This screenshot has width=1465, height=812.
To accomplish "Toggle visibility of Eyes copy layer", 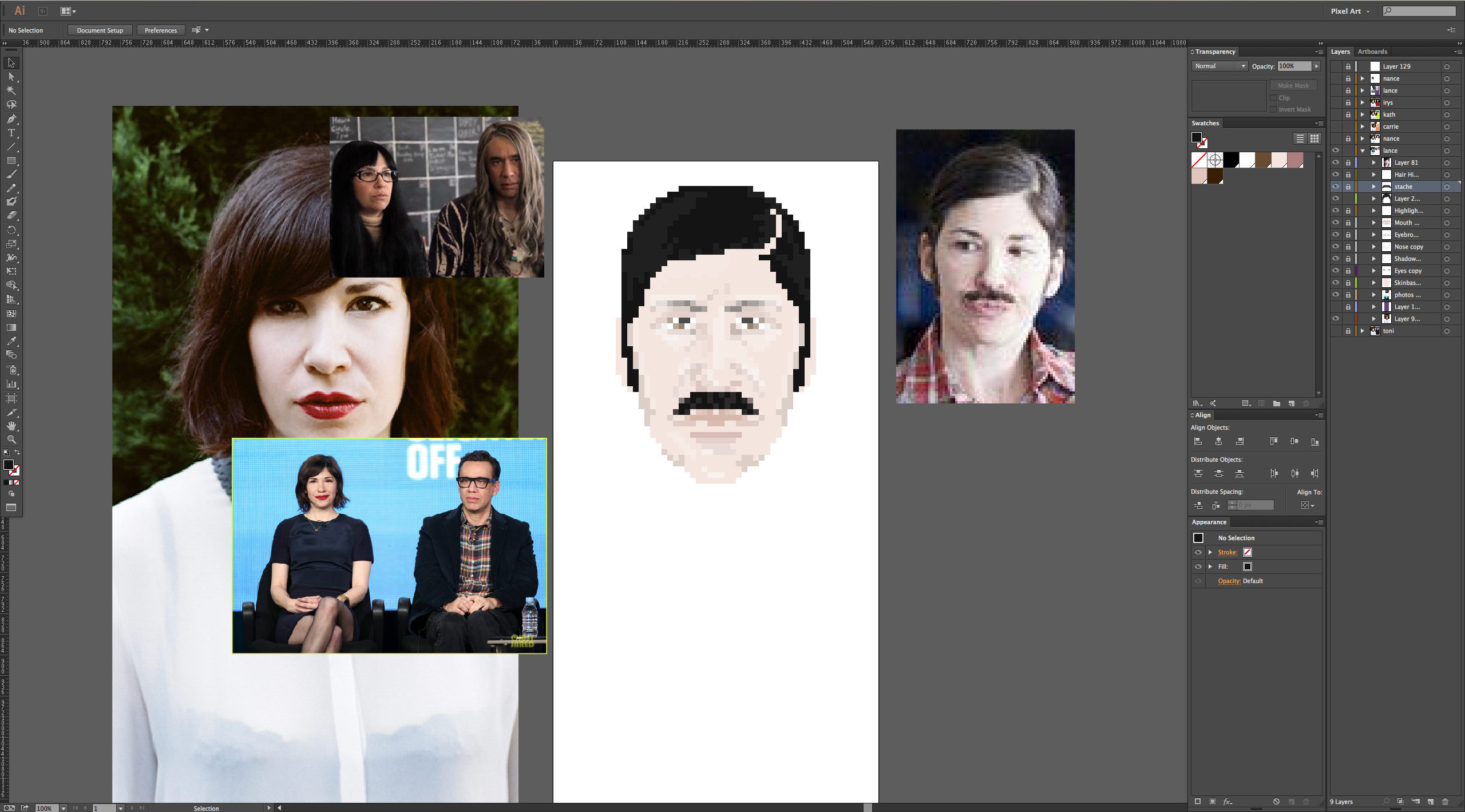I will [x=1335, y=271].
